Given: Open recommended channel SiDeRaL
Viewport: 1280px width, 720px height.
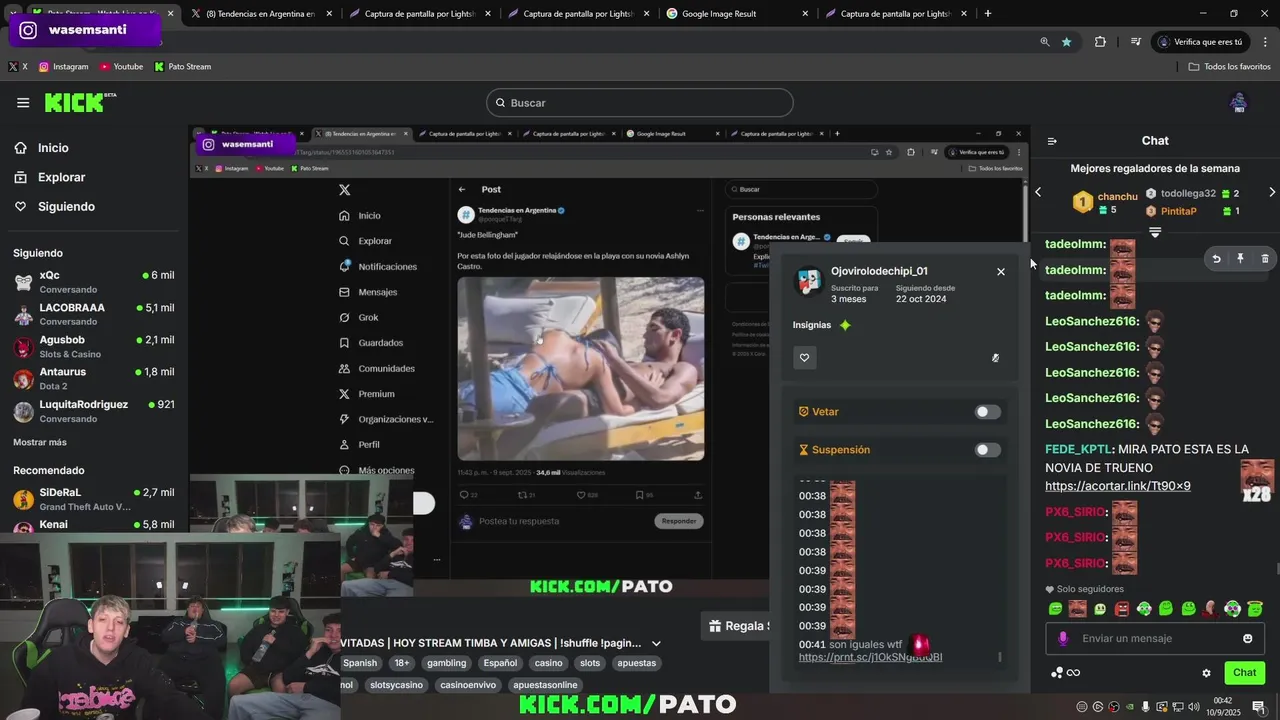Looking at the screenshot, I should 94,499.
